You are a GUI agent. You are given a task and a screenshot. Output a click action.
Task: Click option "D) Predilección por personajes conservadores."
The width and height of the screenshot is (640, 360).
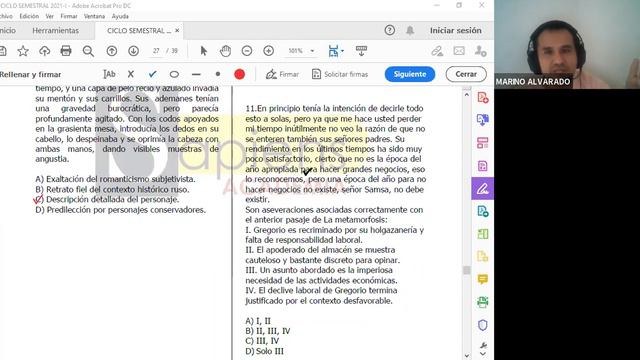[120, 210]
